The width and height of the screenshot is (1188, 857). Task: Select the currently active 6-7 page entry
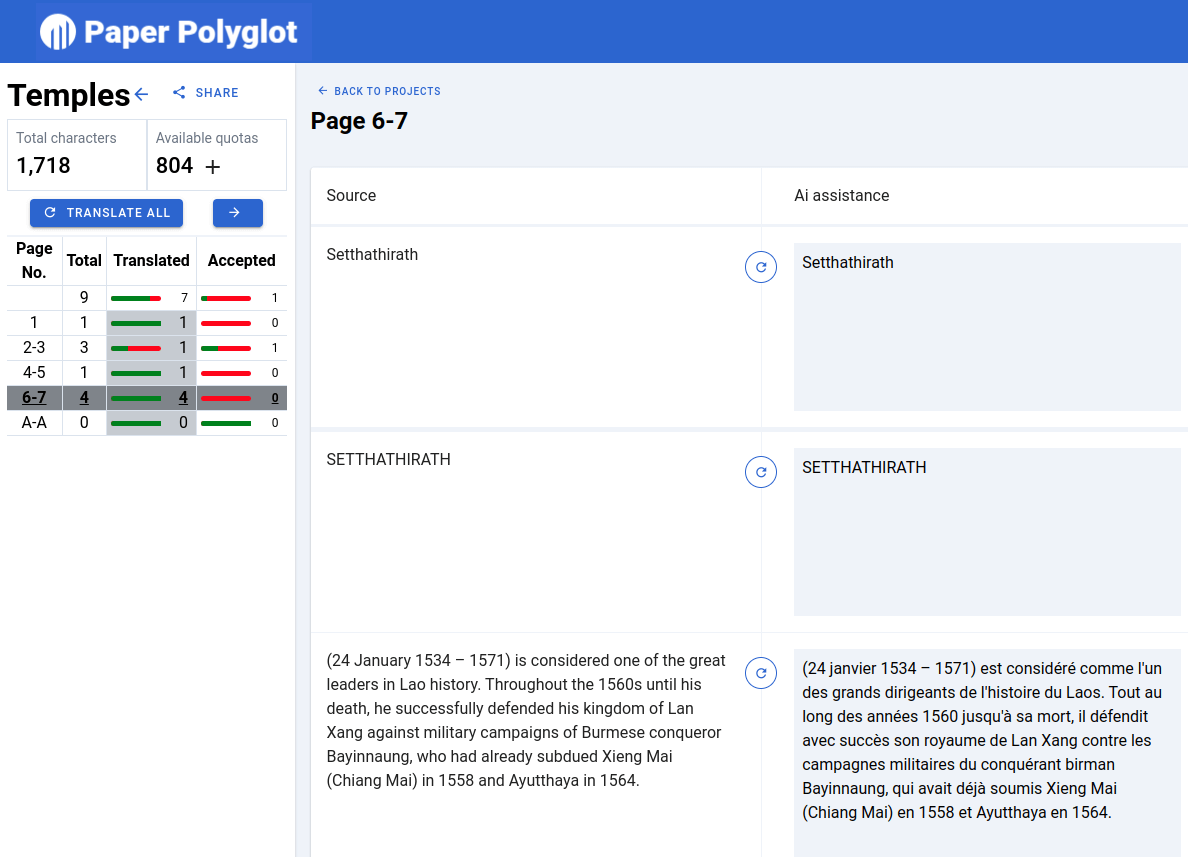[x=34, y=397]
